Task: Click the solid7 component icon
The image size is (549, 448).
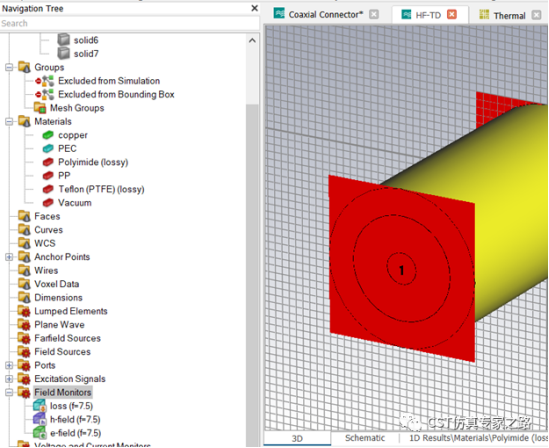Action: (x=63, y=53)
